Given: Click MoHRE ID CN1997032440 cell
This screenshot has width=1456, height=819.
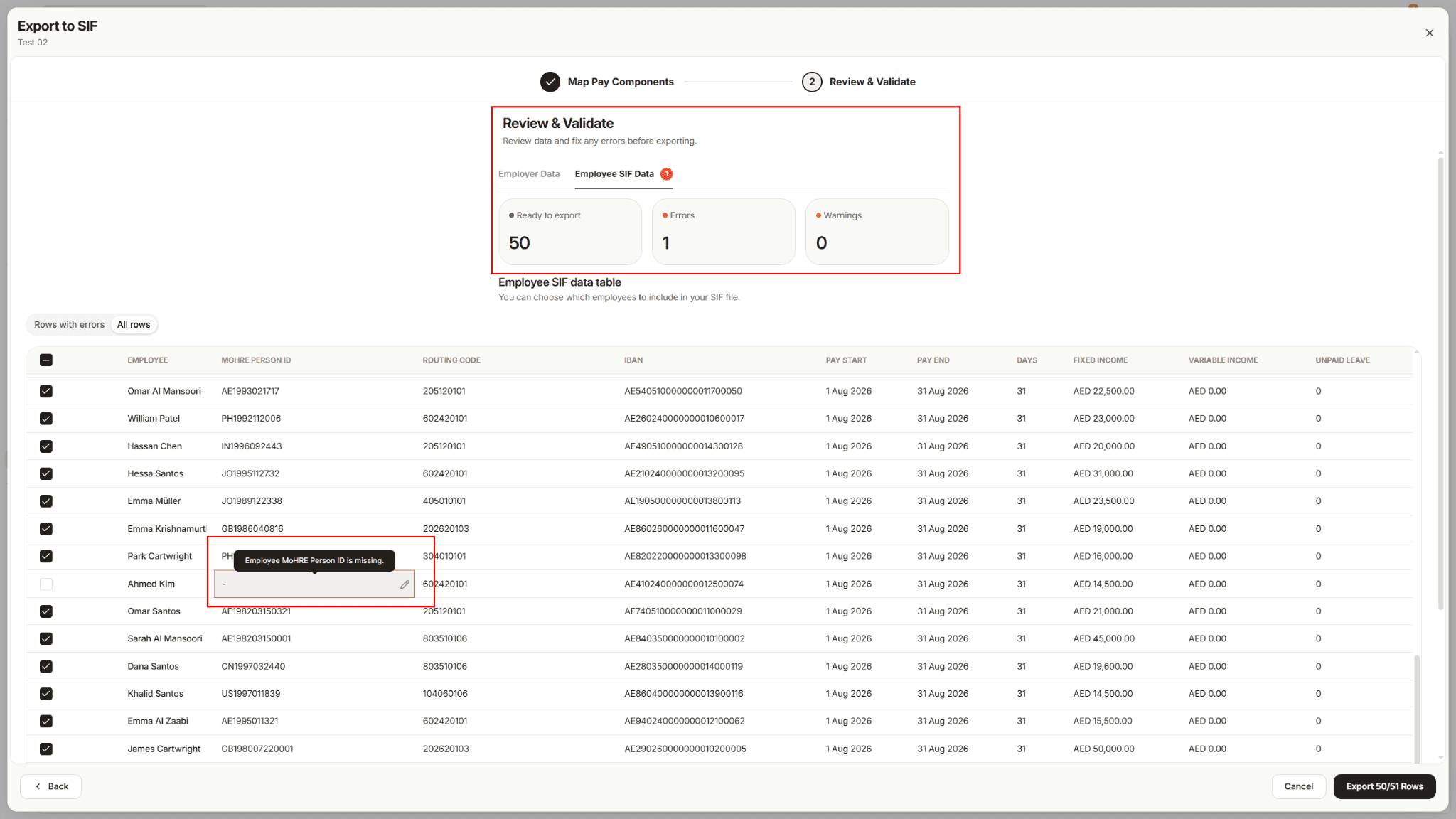Looking at the screenshot, I should click(x=253, y=667).
